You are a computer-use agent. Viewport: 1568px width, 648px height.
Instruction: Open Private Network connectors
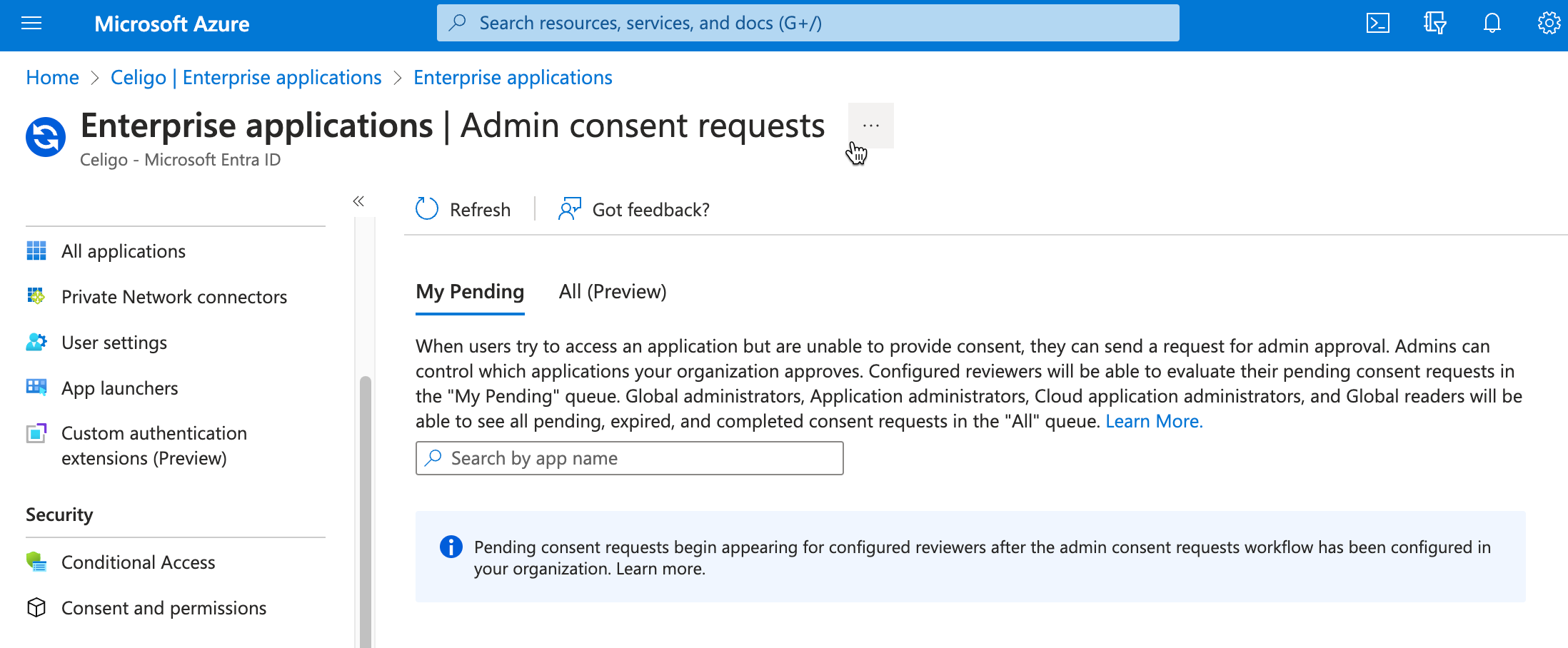[175, 297]
